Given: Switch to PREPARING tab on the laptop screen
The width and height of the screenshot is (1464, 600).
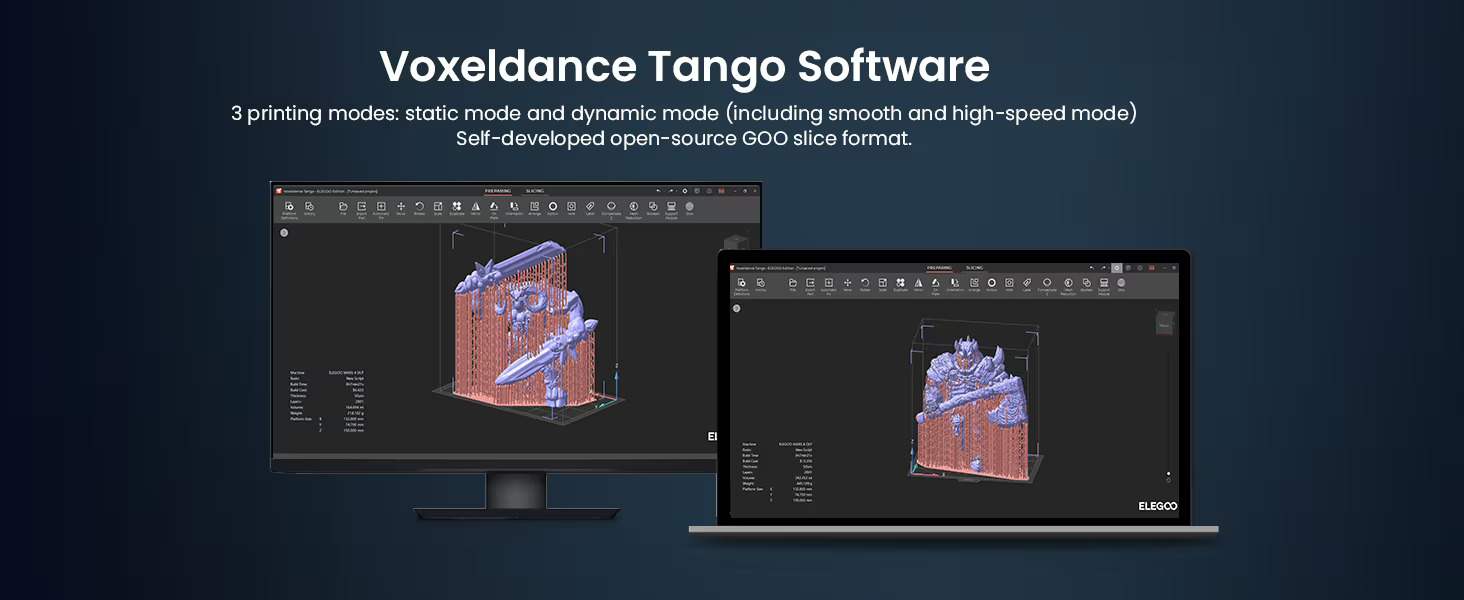Looking at the screenshot, I should pyautogui.click(x=939, y=268).
